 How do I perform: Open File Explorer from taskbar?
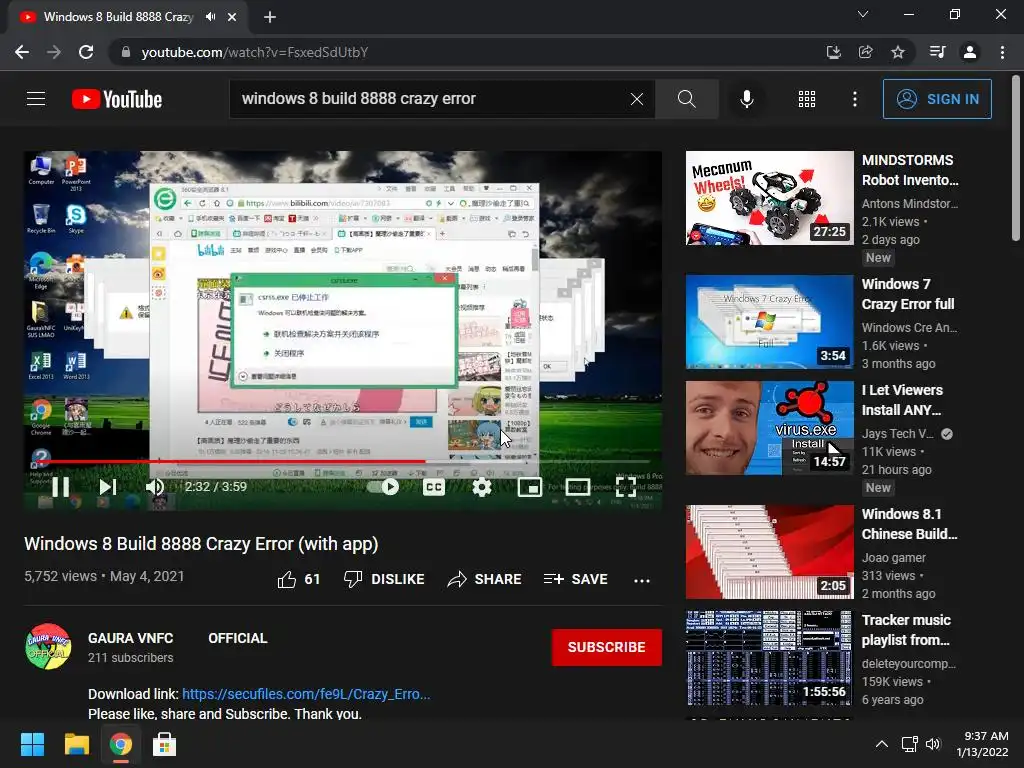[x=76, y=744]
